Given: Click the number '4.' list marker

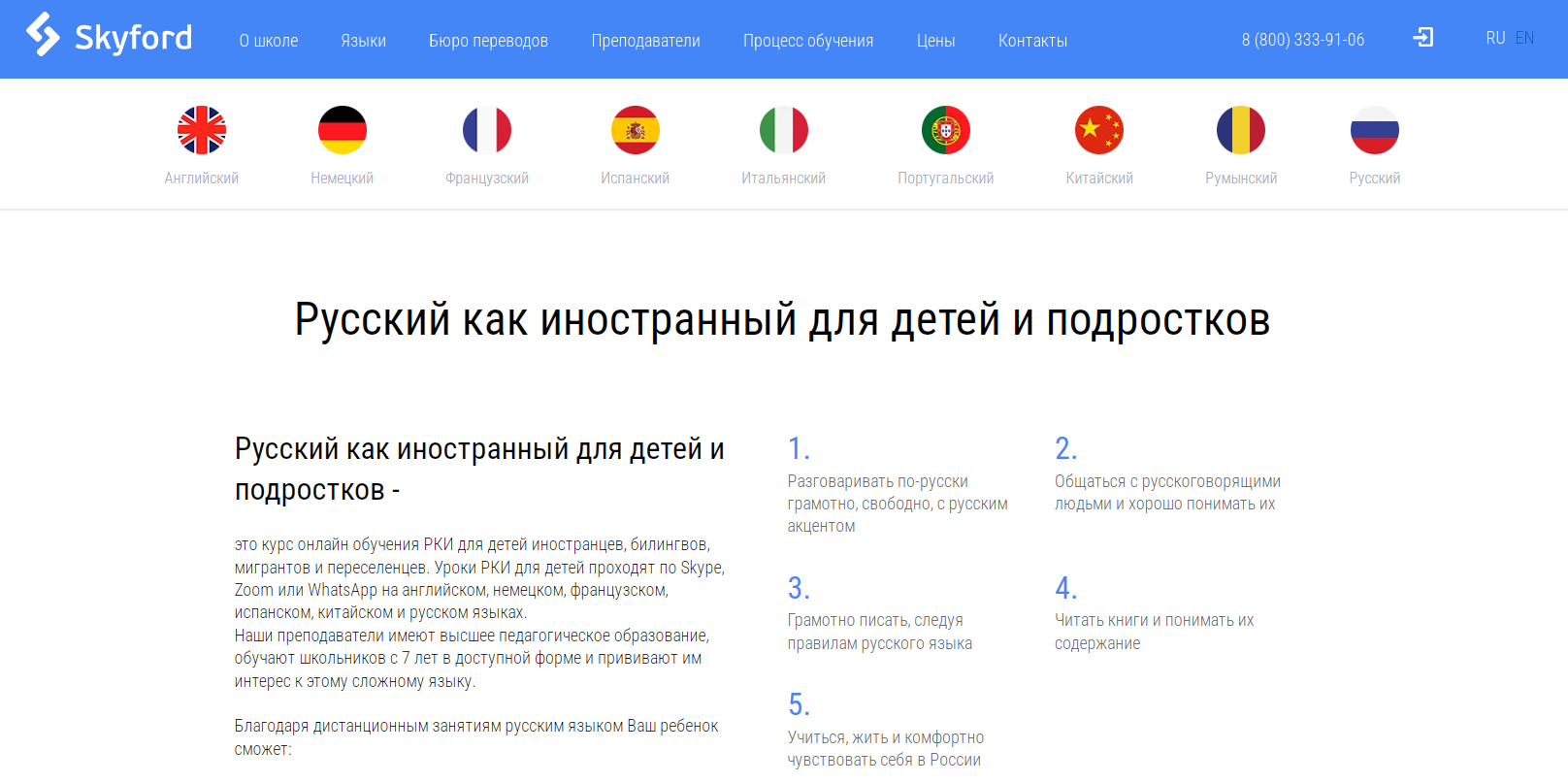Looking at the screenshot, I should [x=1065, y=588].
